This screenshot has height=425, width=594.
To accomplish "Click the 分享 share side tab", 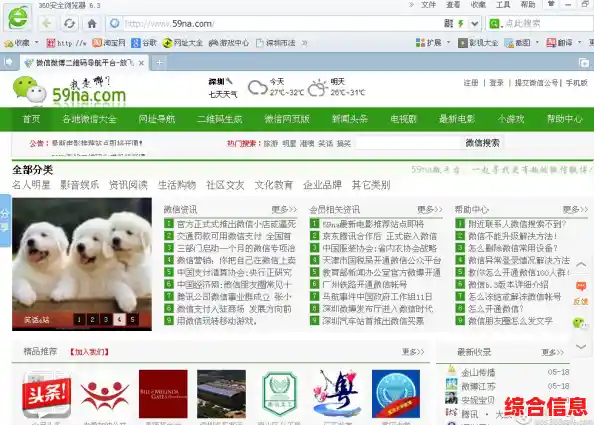I will pyautogui.click(x=5, y=220).
